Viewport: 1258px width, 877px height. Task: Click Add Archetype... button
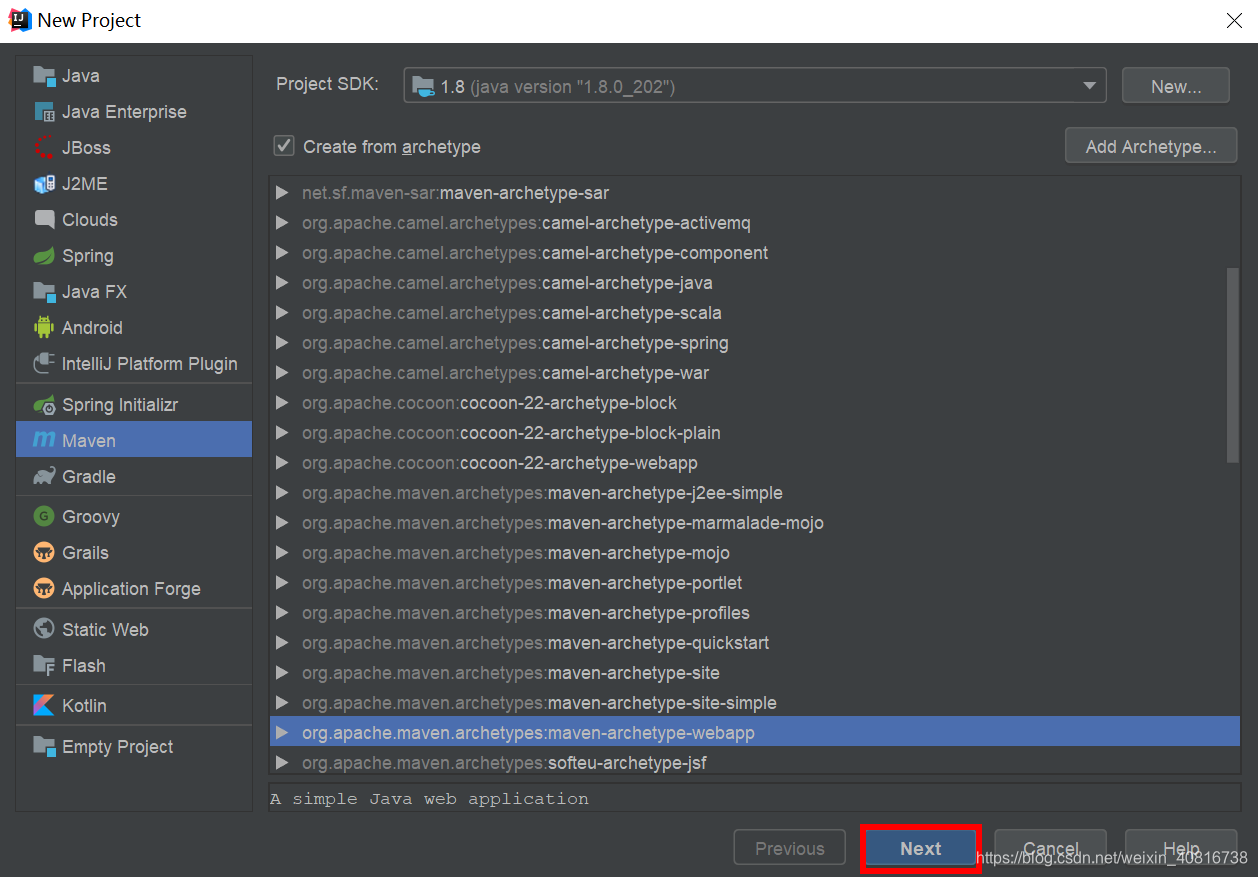(x=1151, y=147)
